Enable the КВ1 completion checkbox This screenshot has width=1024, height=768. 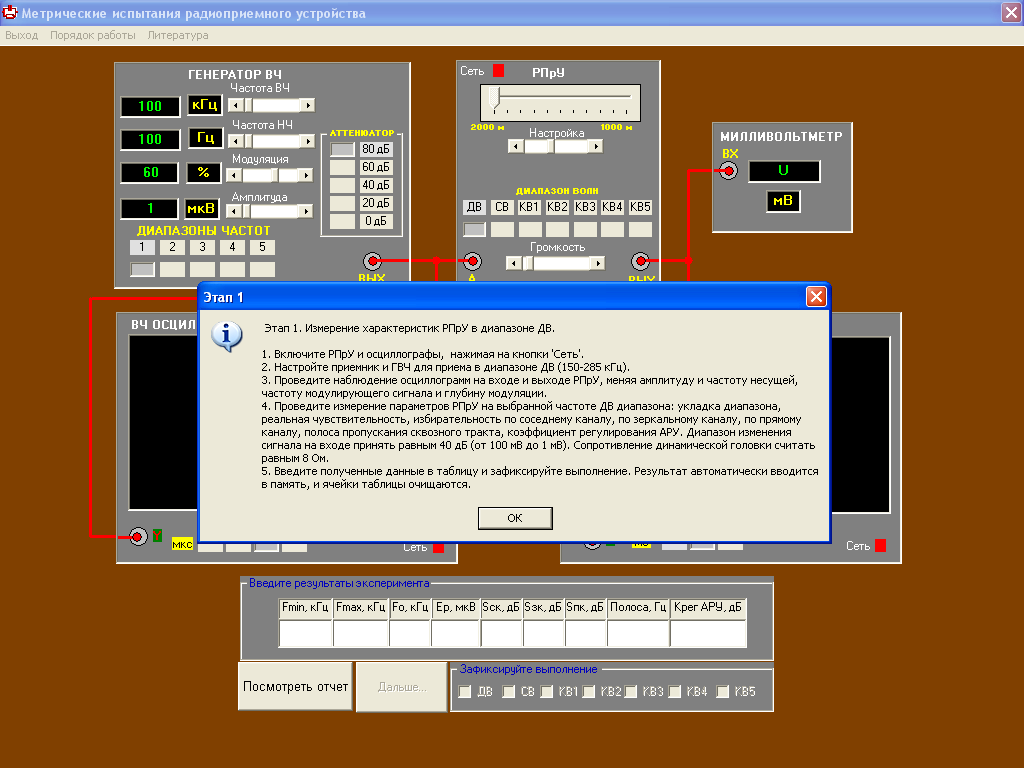coord(547,691)
